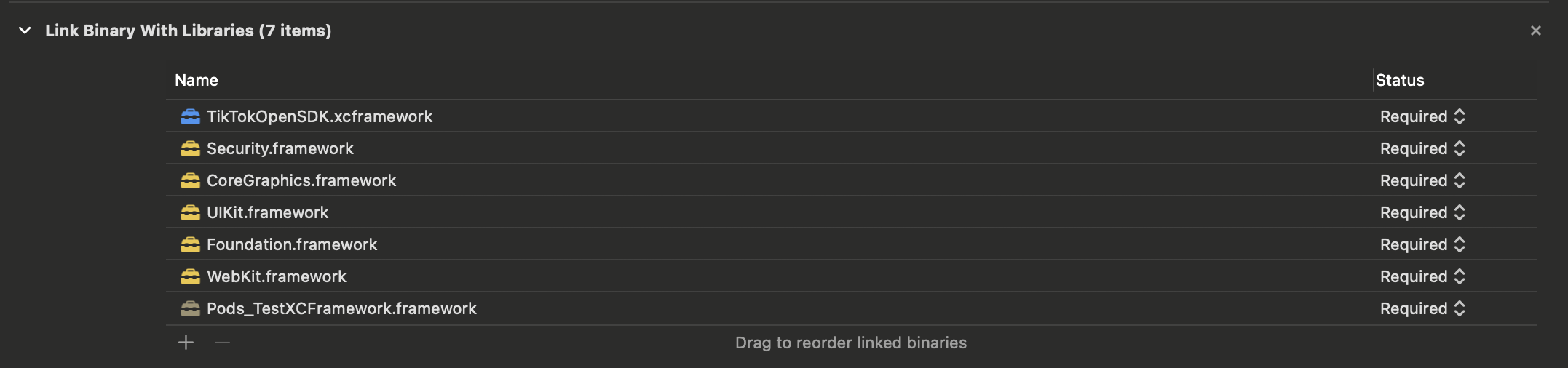The height and width of the screenshot is (368, 1568).
Task: Click the CoreGraphics.framework toolbox icon
Action: 190,180
